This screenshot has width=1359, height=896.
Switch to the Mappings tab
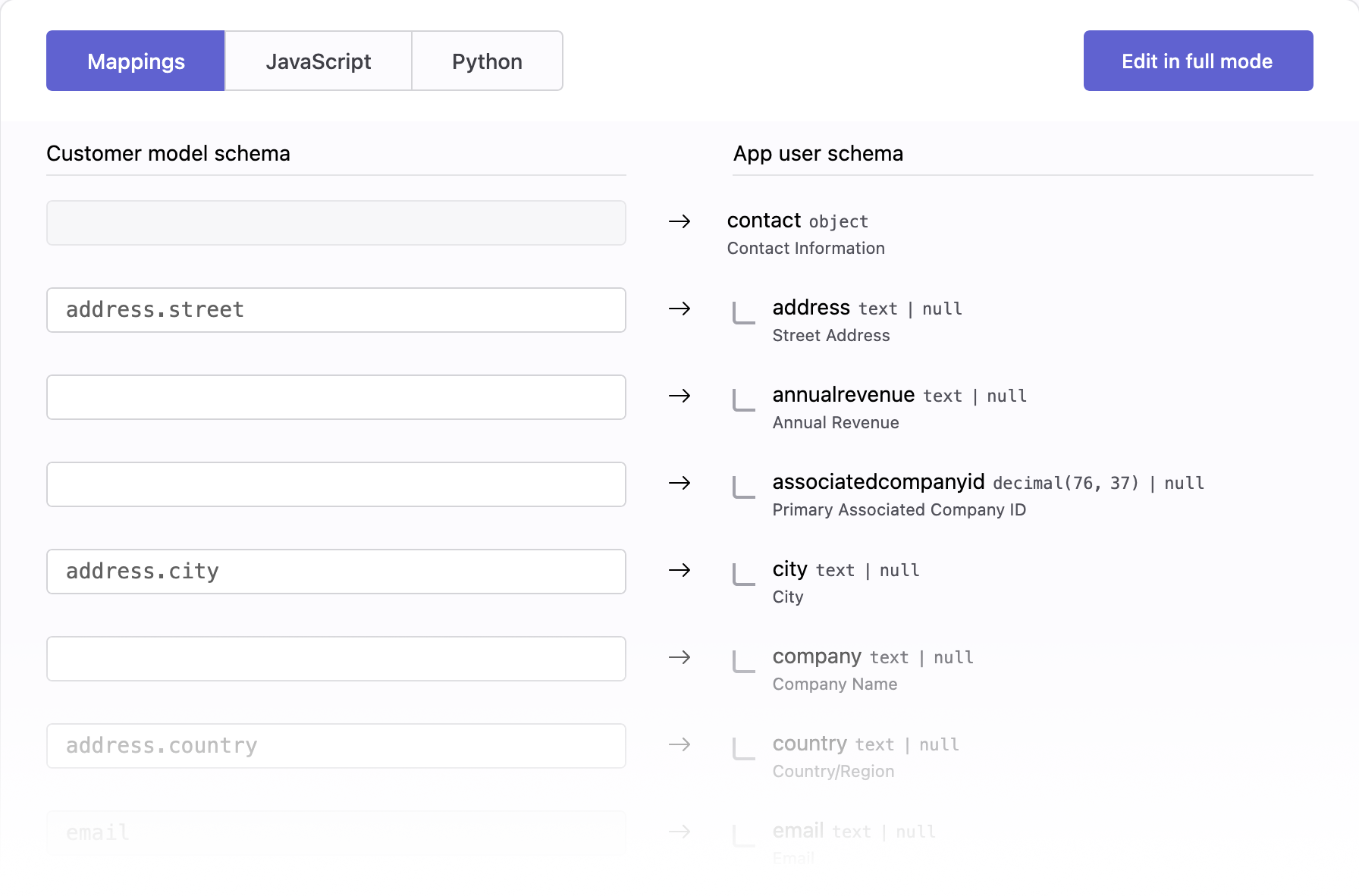click(136, 61)
